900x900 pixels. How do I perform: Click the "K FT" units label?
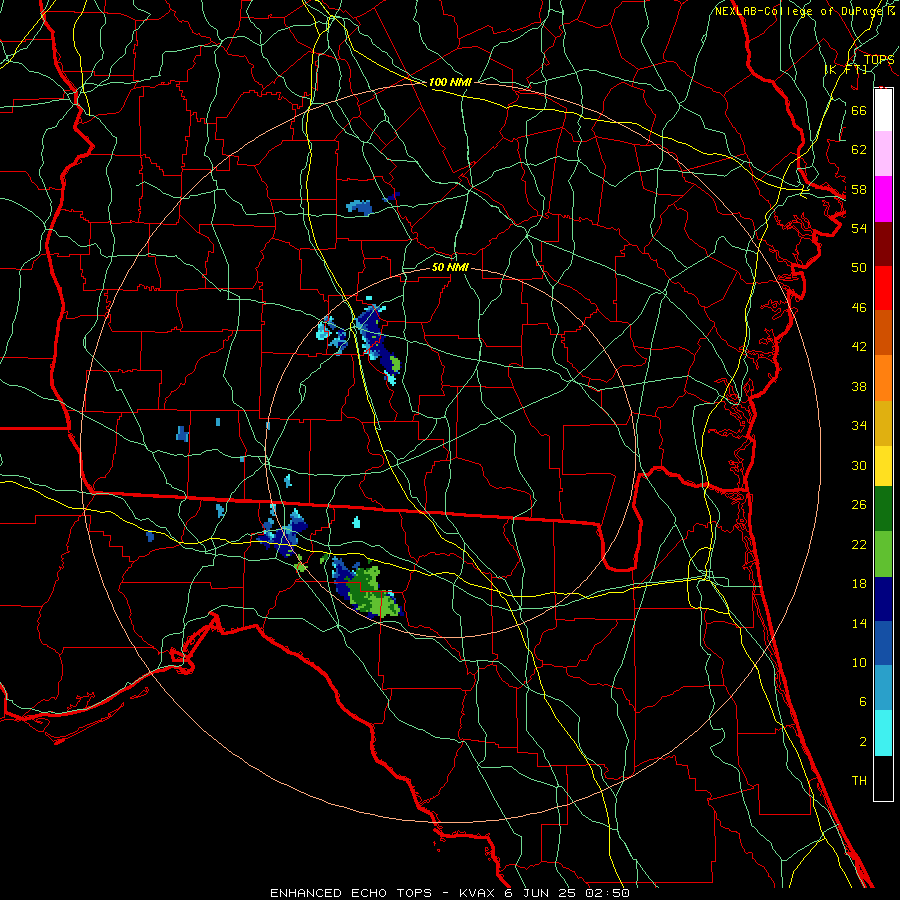click(846, 69)
